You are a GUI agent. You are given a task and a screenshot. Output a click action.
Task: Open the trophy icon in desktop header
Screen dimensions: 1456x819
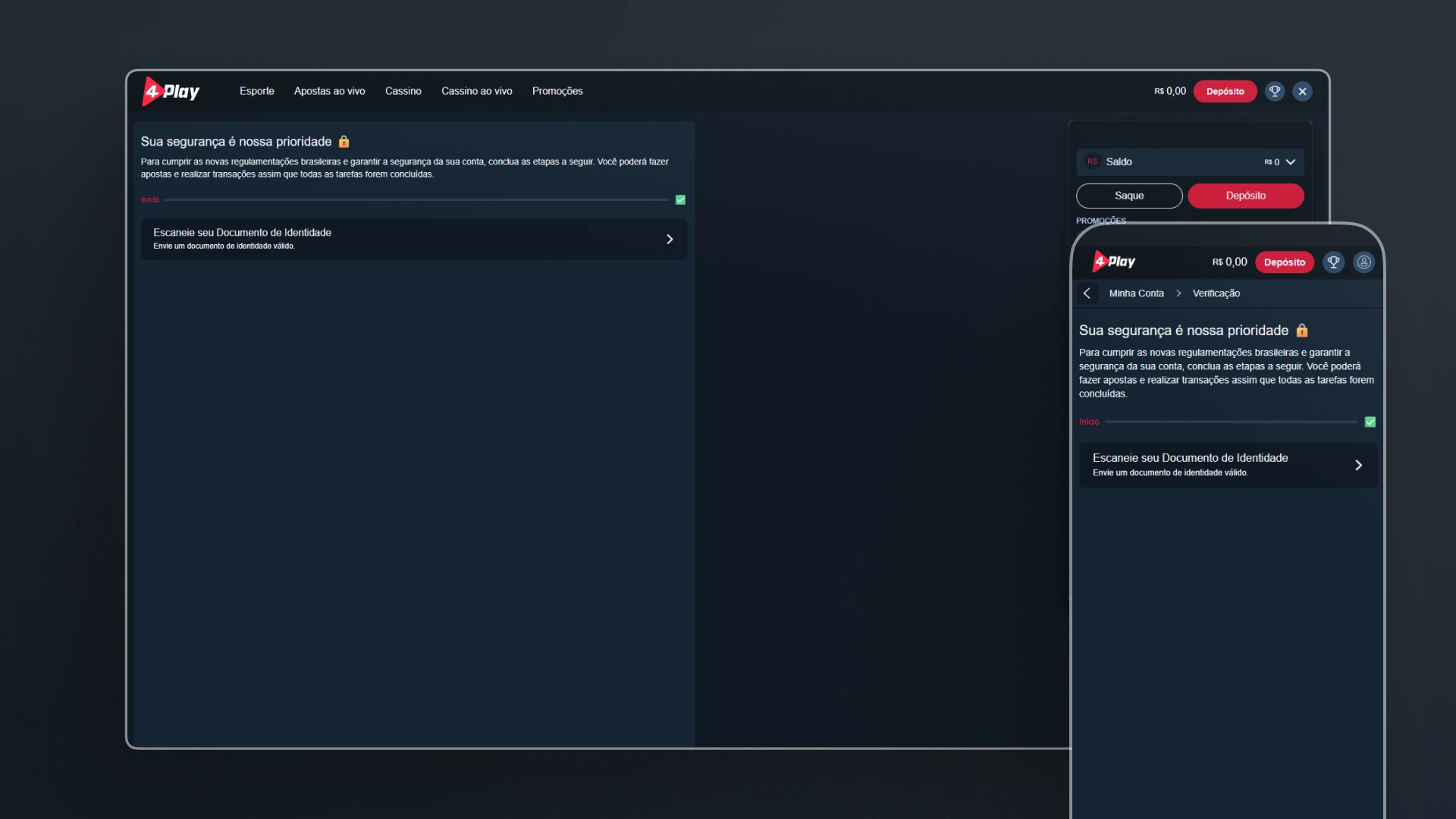1275,91
